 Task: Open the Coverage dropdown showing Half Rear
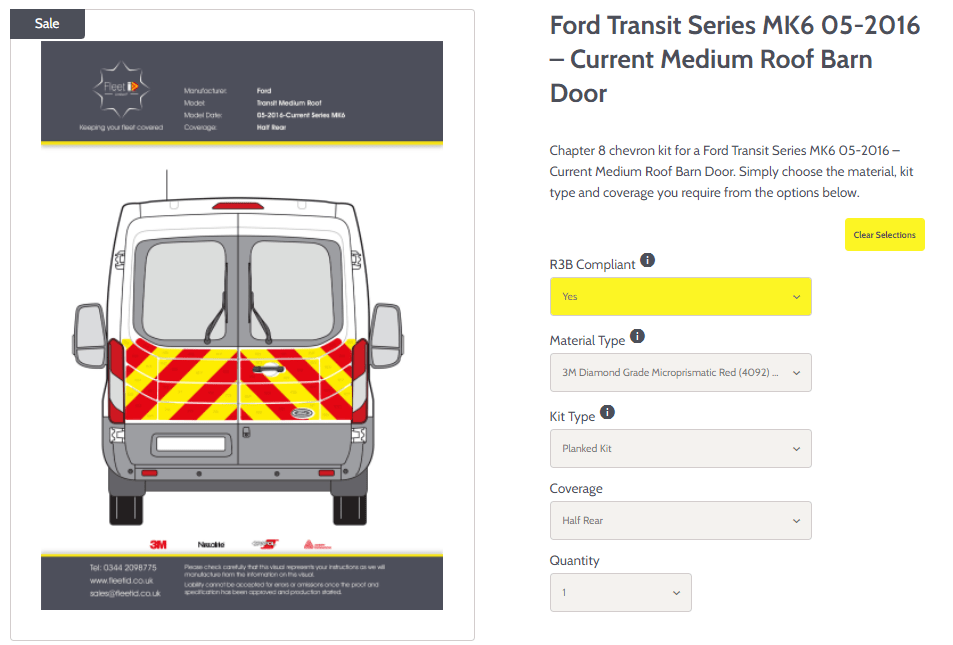[680, 521]
